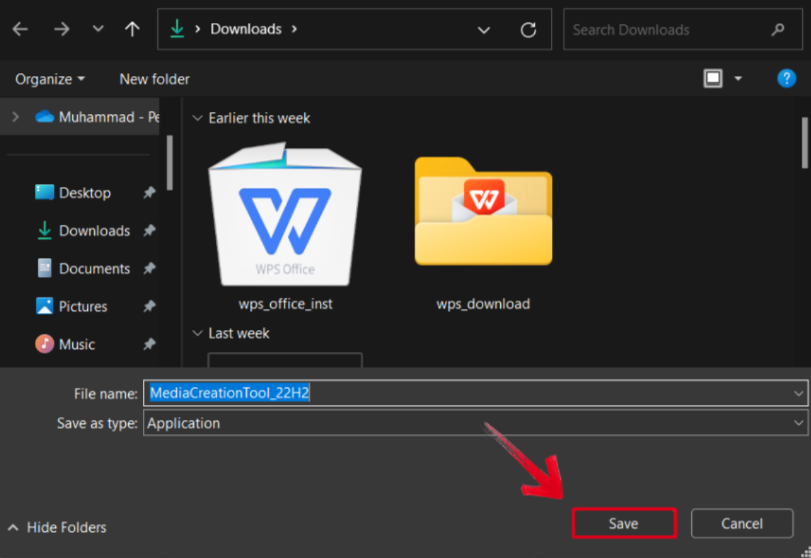The image size is (811, 558).
Task: Click the view layout icon
Action: click(713, 78)
